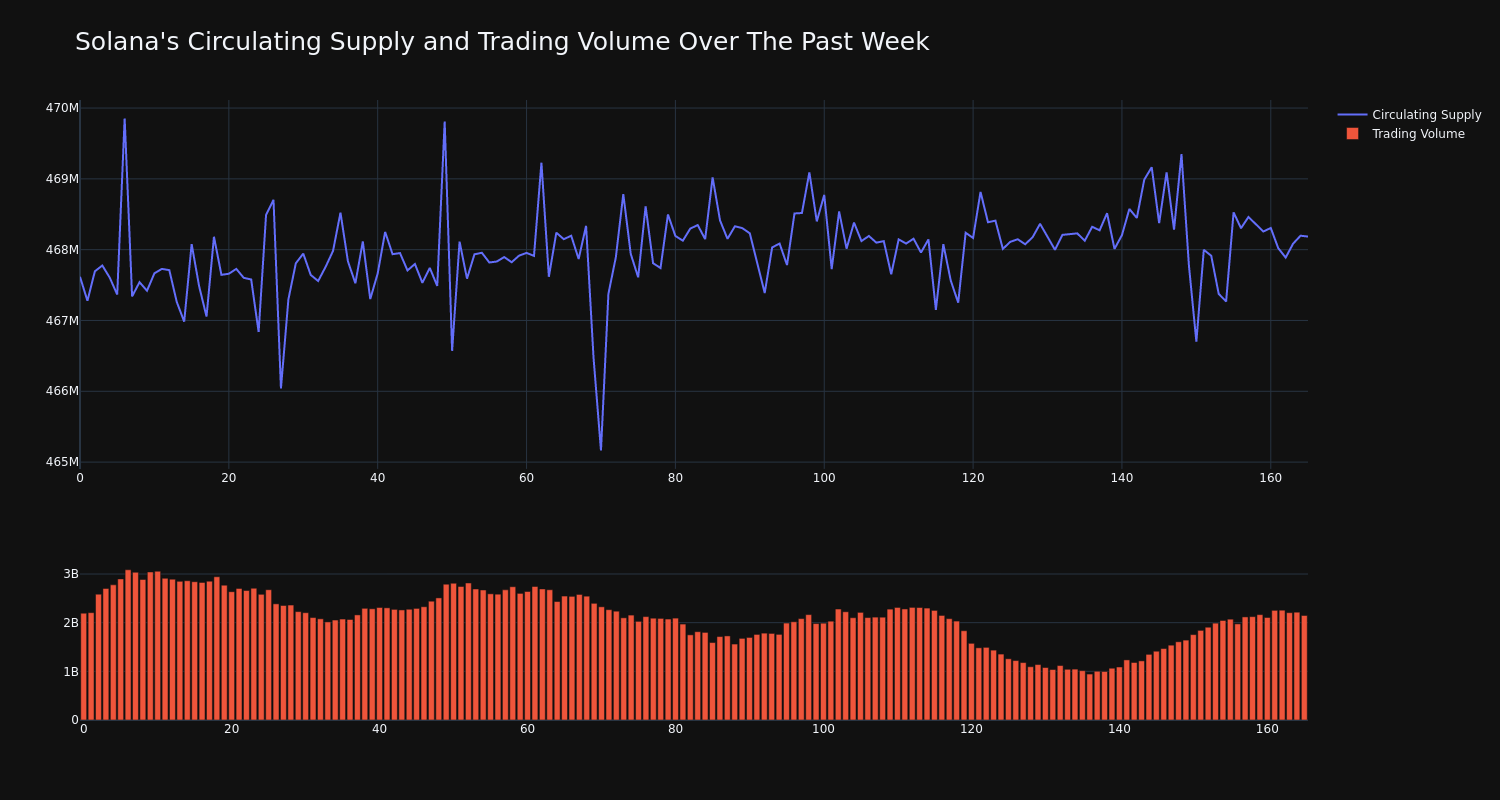Click the 466M y-axis label

(62, 391)
